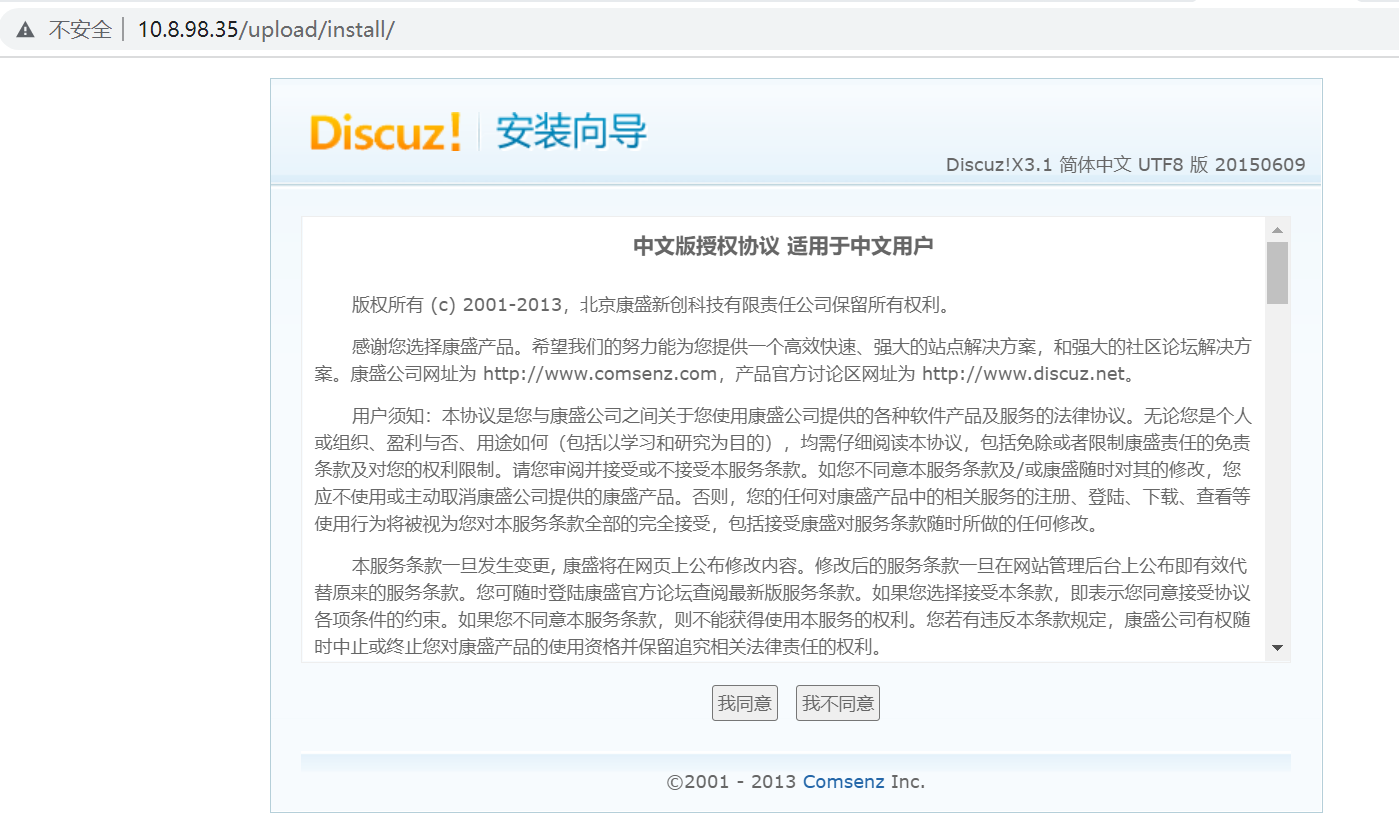Click the paragraph starting 用户须知
Image resolution: width=1399 pixels, height=828 pixels.
[x=783, y=469]
